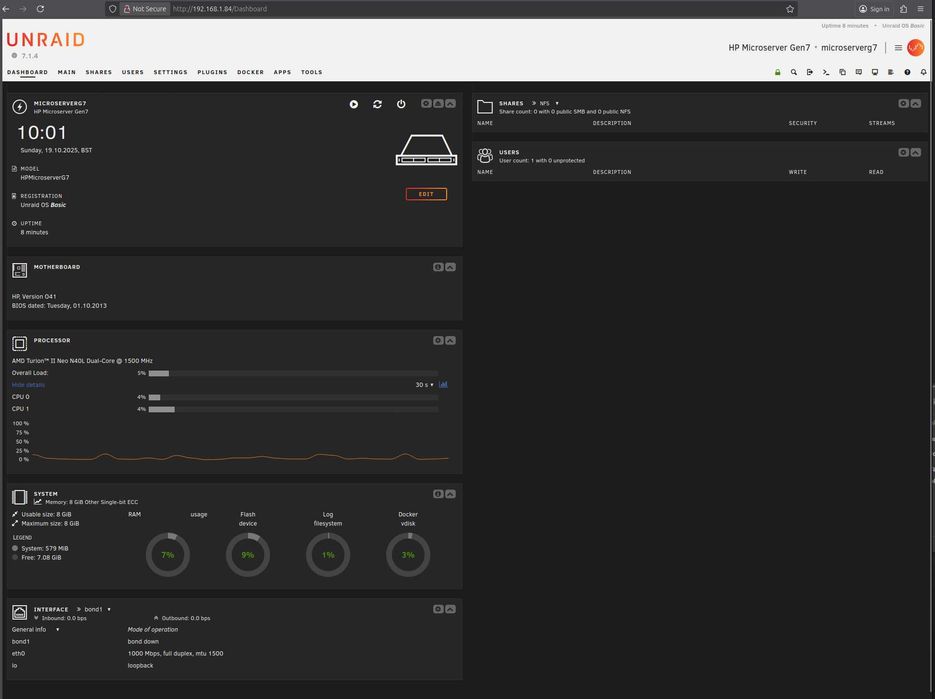Collapse the Processor tile
935x699 pixels.
pyautogui.click(x=450, y=341)
